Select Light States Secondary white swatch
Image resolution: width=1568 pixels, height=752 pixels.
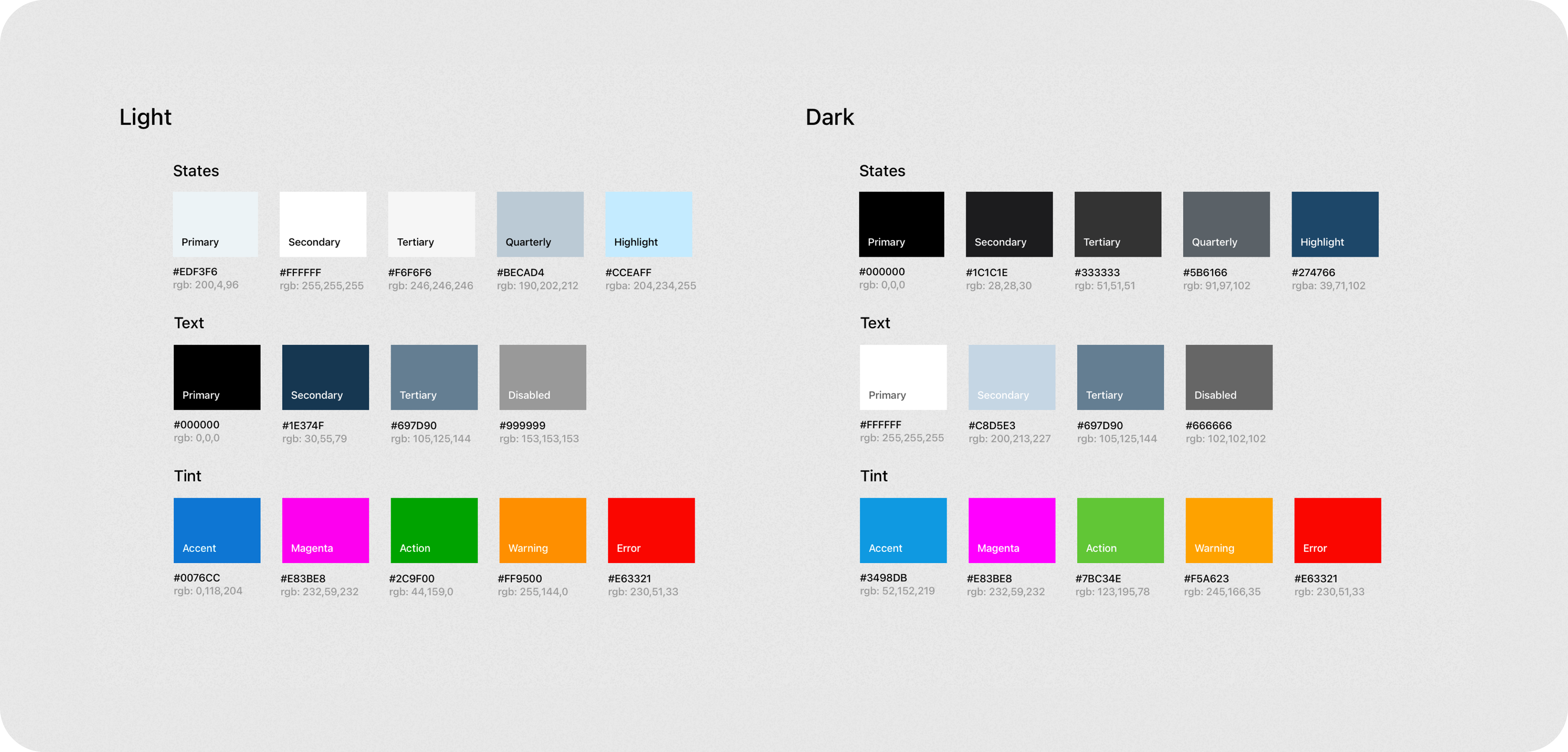(x=323, y=224)
